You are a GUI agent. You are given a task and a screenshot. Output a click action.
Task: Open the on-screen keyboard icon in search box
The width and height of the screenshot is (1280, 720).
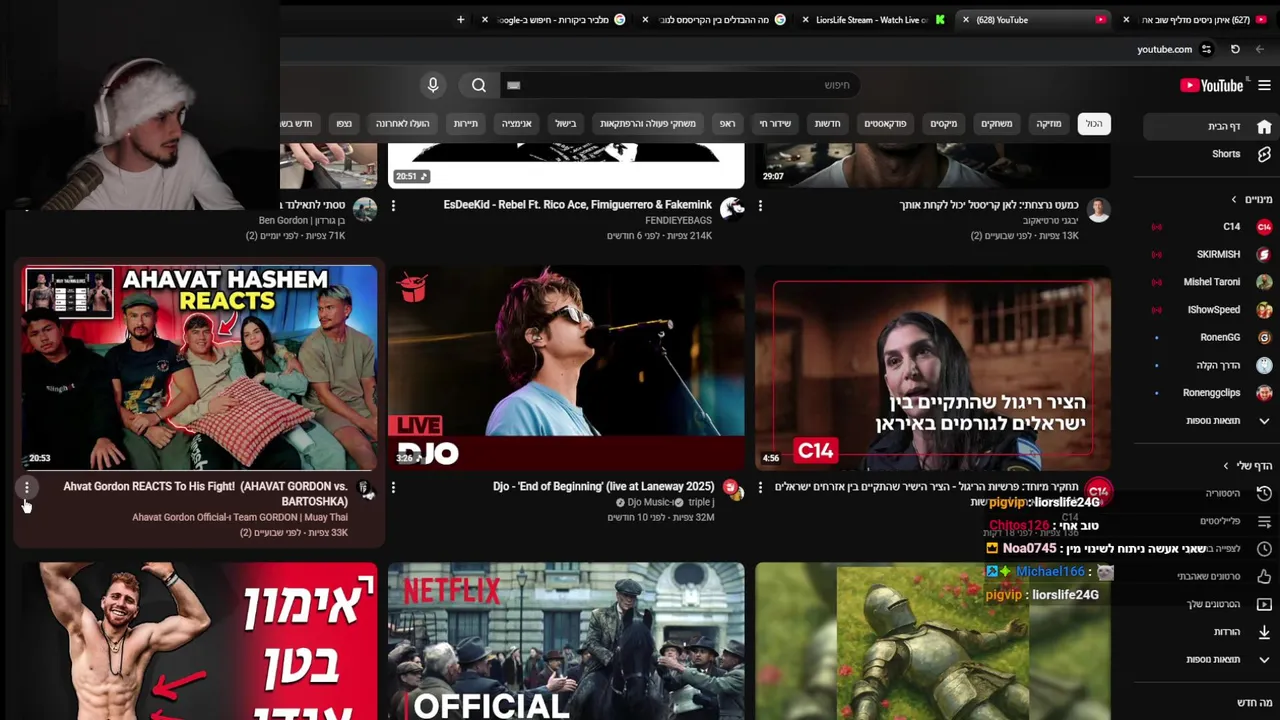(x=513, y=86)
